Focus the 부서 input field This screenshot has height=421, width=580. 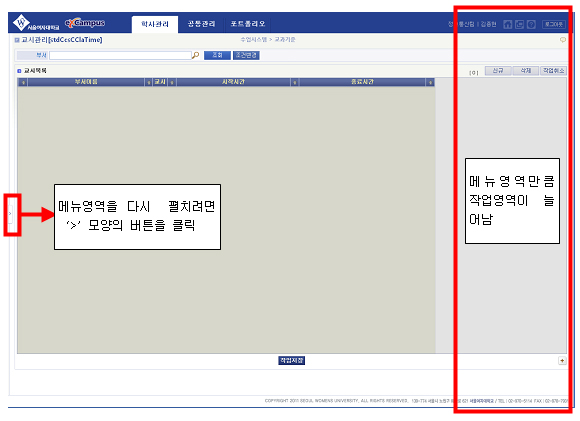120,55
